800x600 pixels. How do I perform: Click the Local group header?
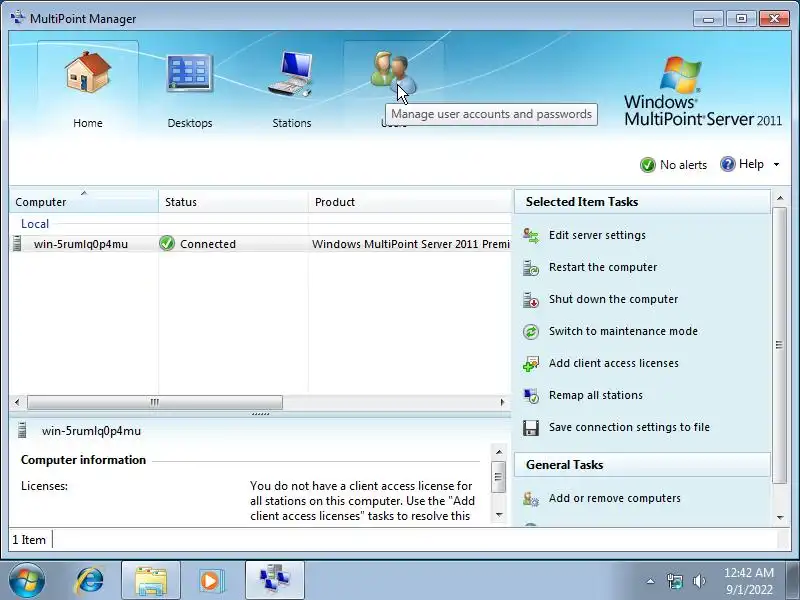point(35,223)
